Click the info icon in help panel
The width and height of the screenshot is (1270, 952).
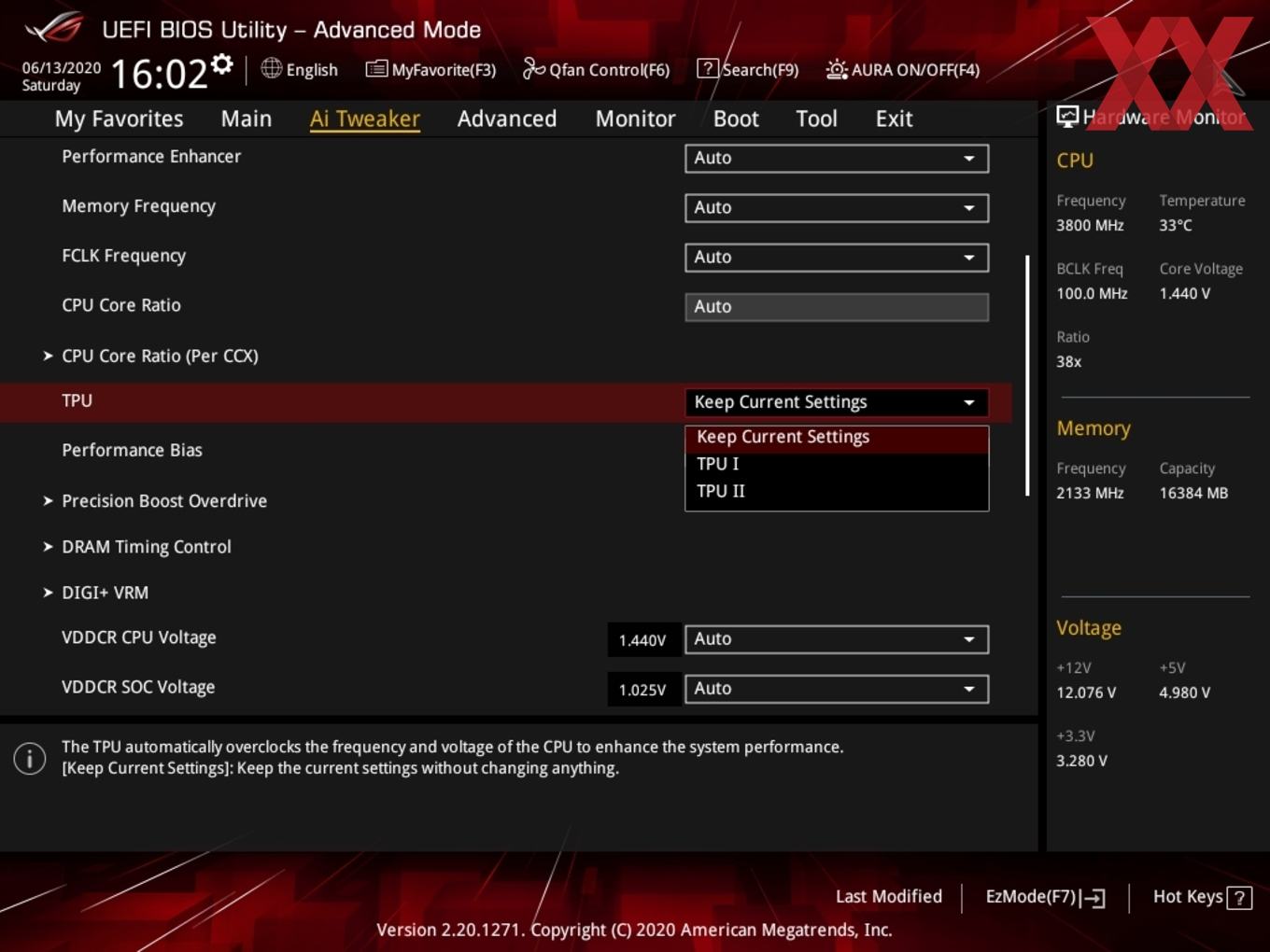click(x=30, y=758)
